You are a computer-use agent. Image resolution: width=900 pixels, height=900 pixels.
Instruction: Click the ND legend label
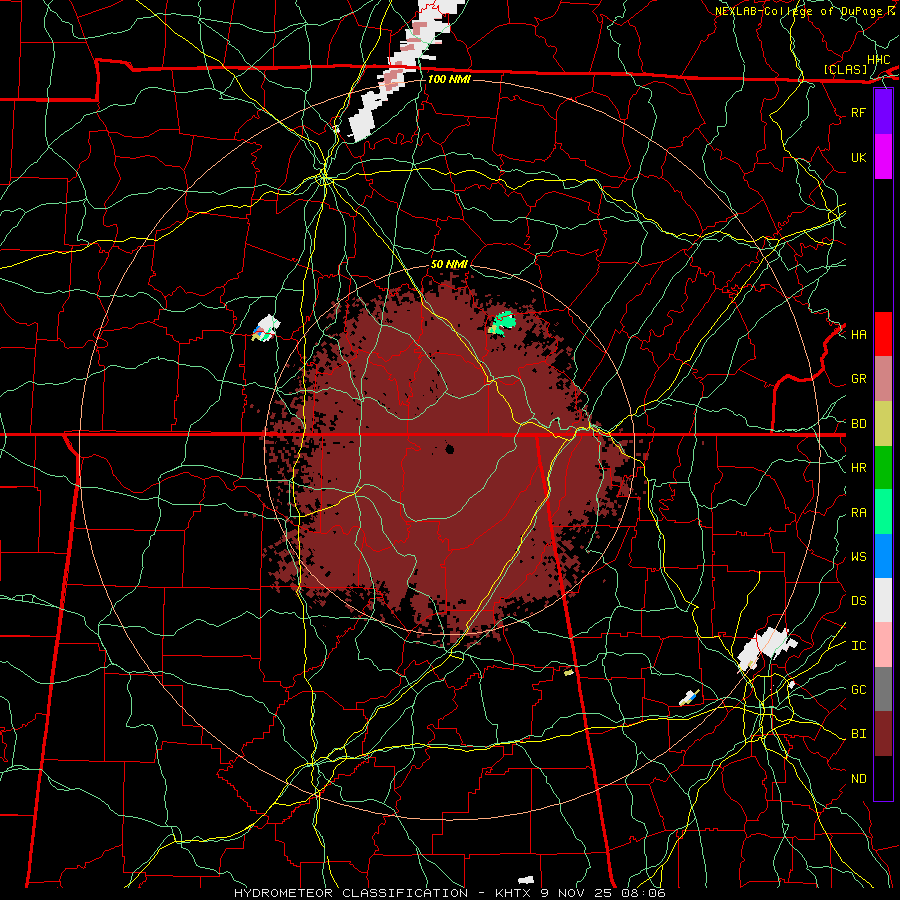point(859,779)
